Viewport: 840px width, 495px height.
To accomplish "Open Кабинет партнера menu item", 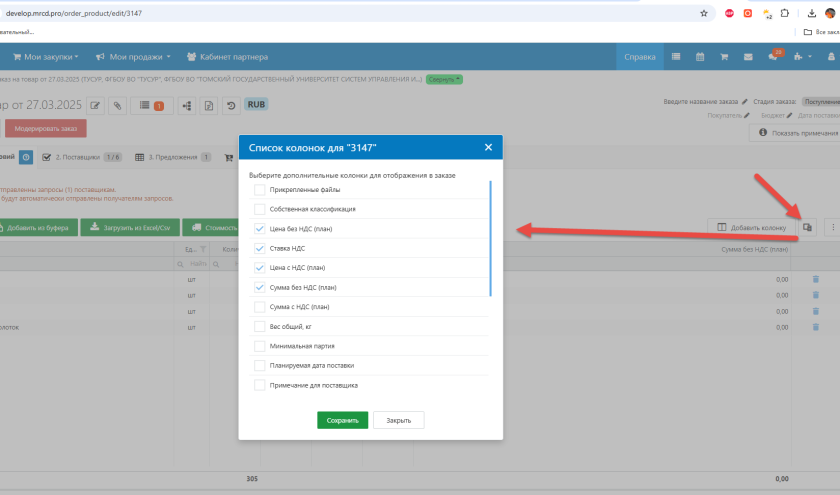I will tap(227, 57).
